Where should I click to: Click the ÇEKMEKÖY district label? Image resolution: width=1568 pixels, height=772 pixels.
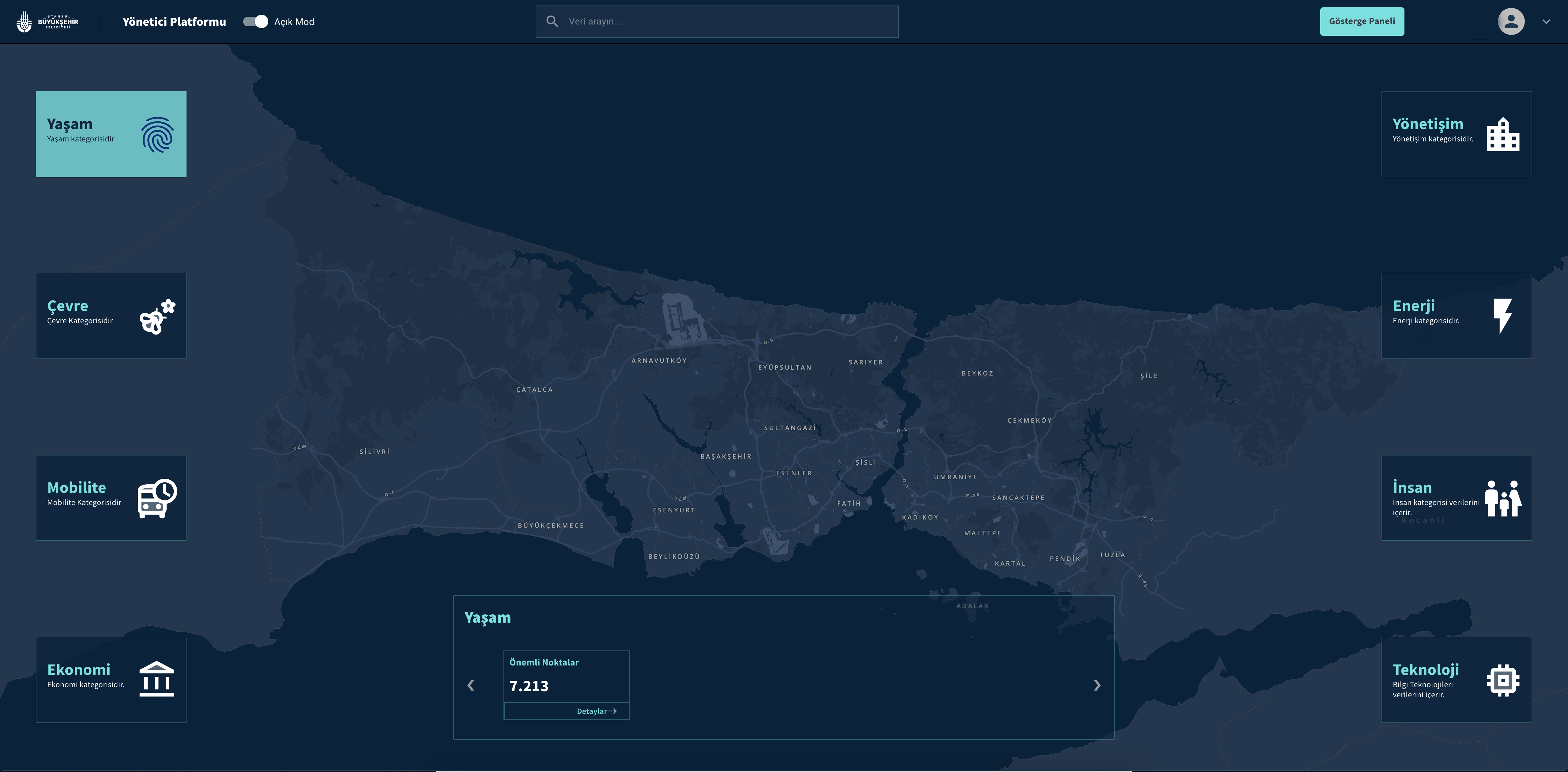click(x=1029, y=421)
